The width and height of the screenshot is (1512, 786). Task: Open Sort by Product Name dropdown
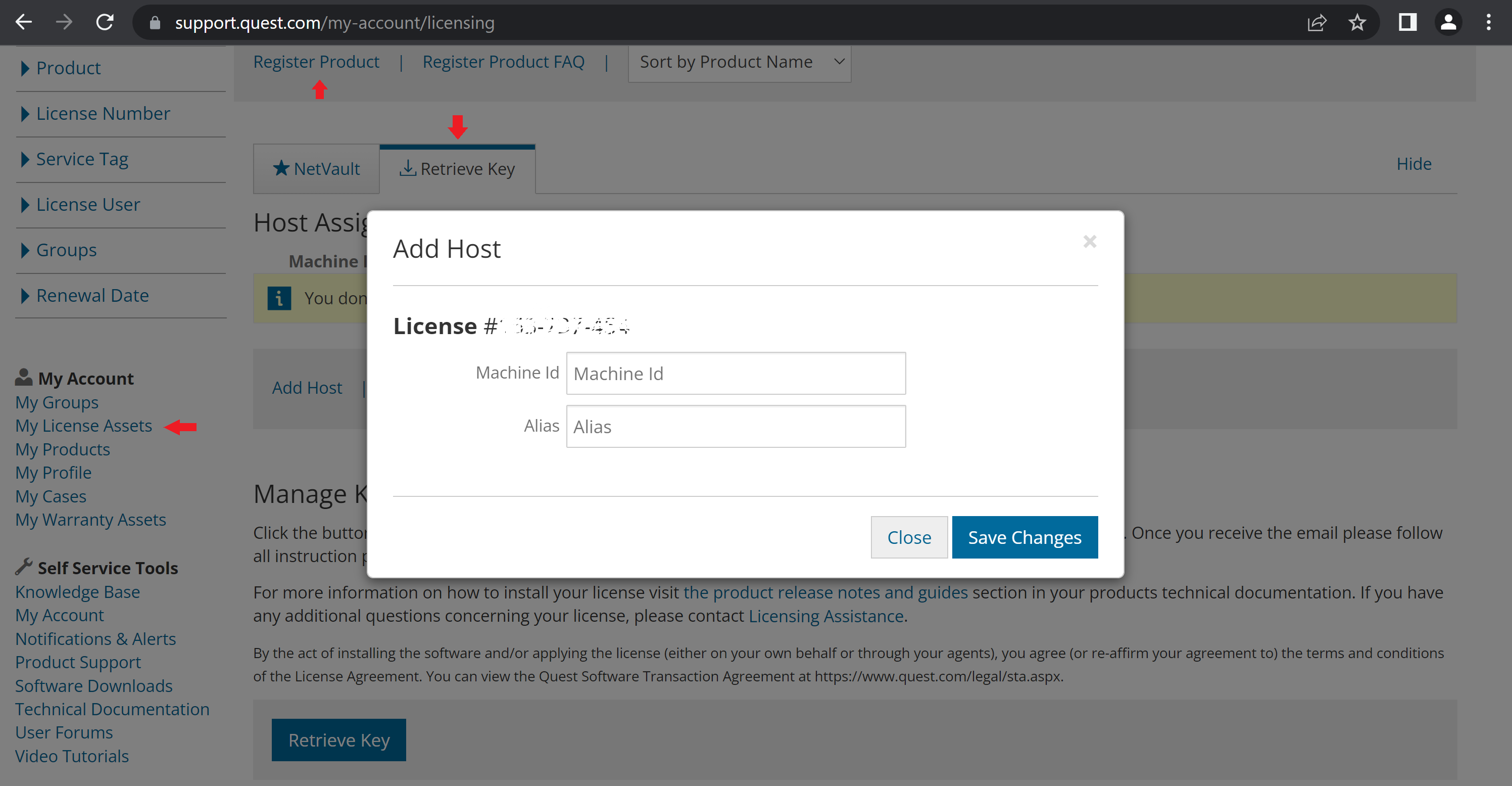(x=739, y=62)
